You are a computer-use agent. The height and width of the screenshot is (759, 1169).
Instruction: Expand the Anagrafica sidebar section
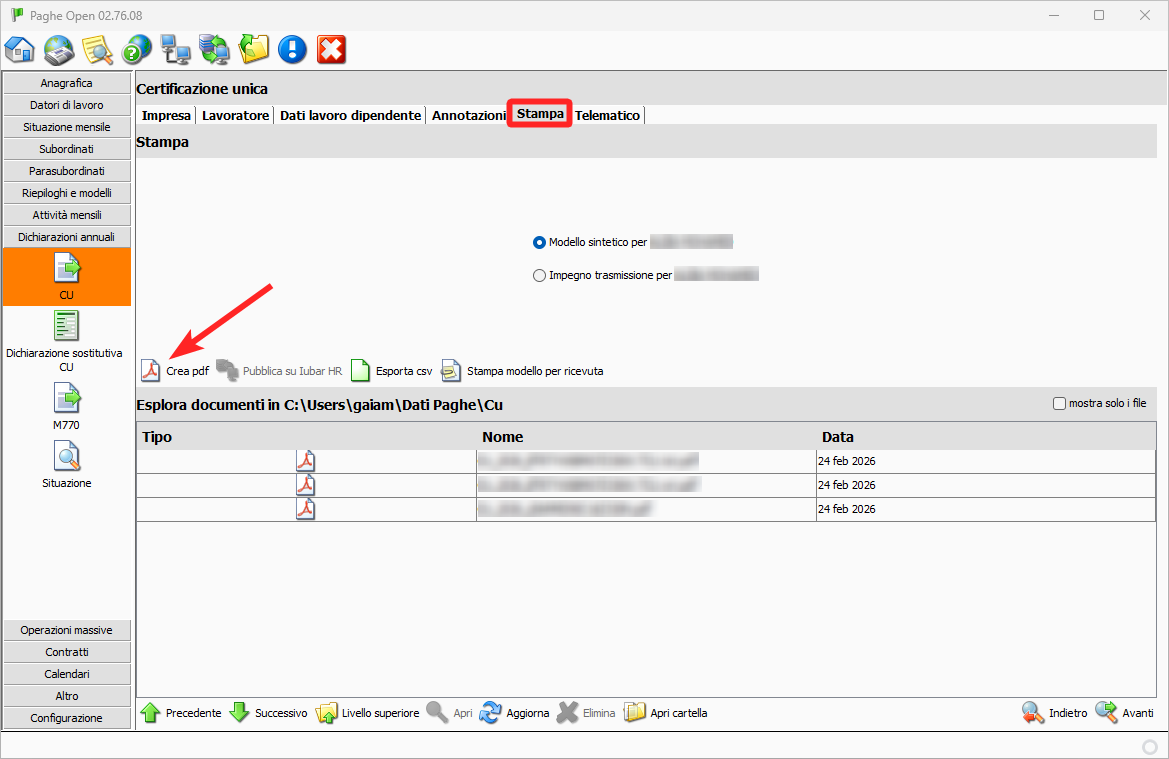(67, 83)
